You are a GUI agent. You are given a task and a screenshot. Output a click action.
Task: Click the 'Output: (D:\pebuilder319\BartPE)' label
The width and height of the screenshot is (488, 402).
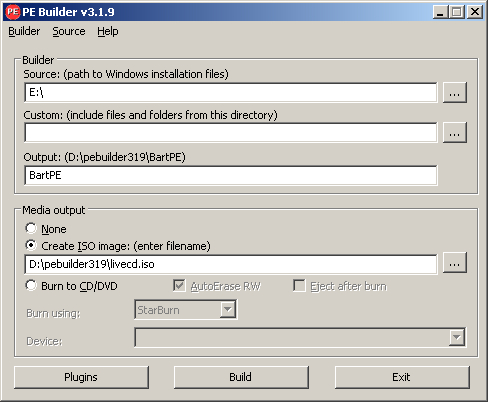click(104, 157)
